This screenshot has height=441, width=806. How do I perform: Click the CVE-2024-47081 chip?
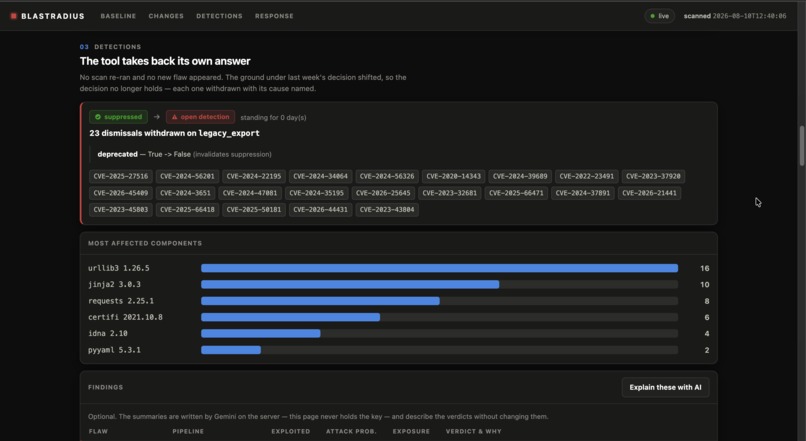250,193
